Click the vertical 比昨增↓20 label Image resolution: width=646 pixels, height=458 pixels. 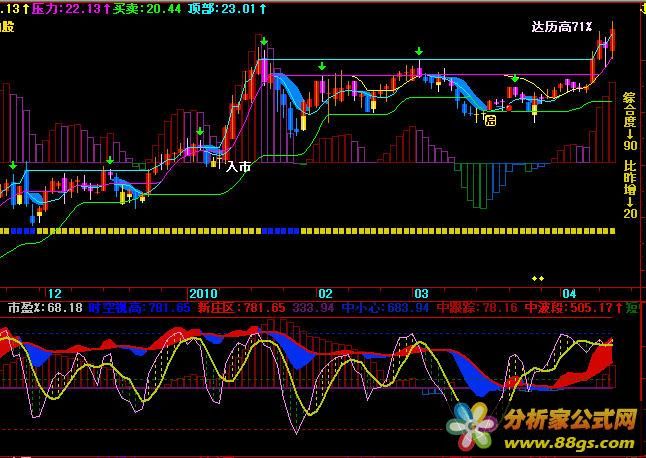click(x=630, y=190)
